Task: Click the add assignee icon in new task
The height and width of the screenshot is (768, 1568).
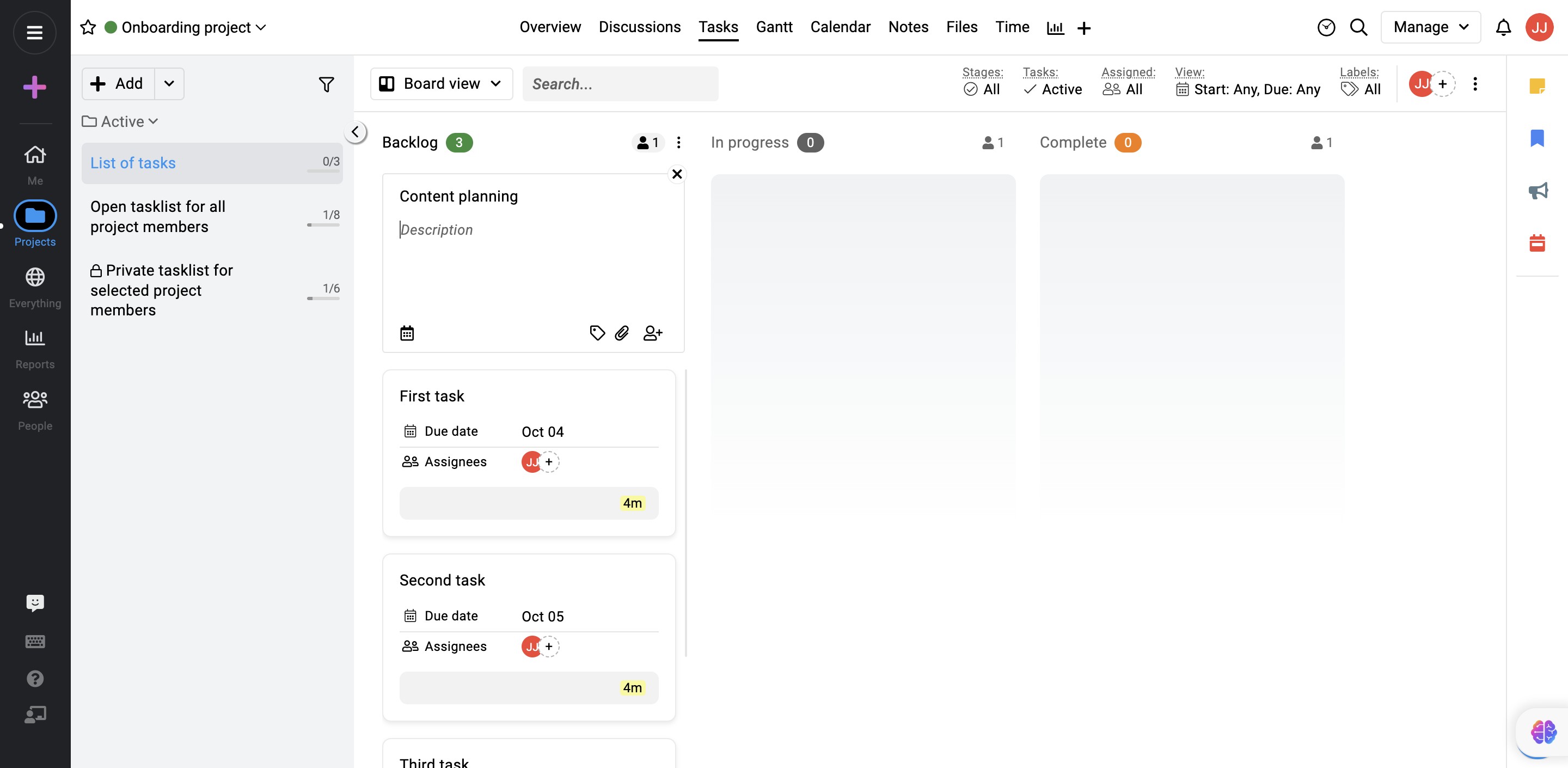Action: (653, 333)
